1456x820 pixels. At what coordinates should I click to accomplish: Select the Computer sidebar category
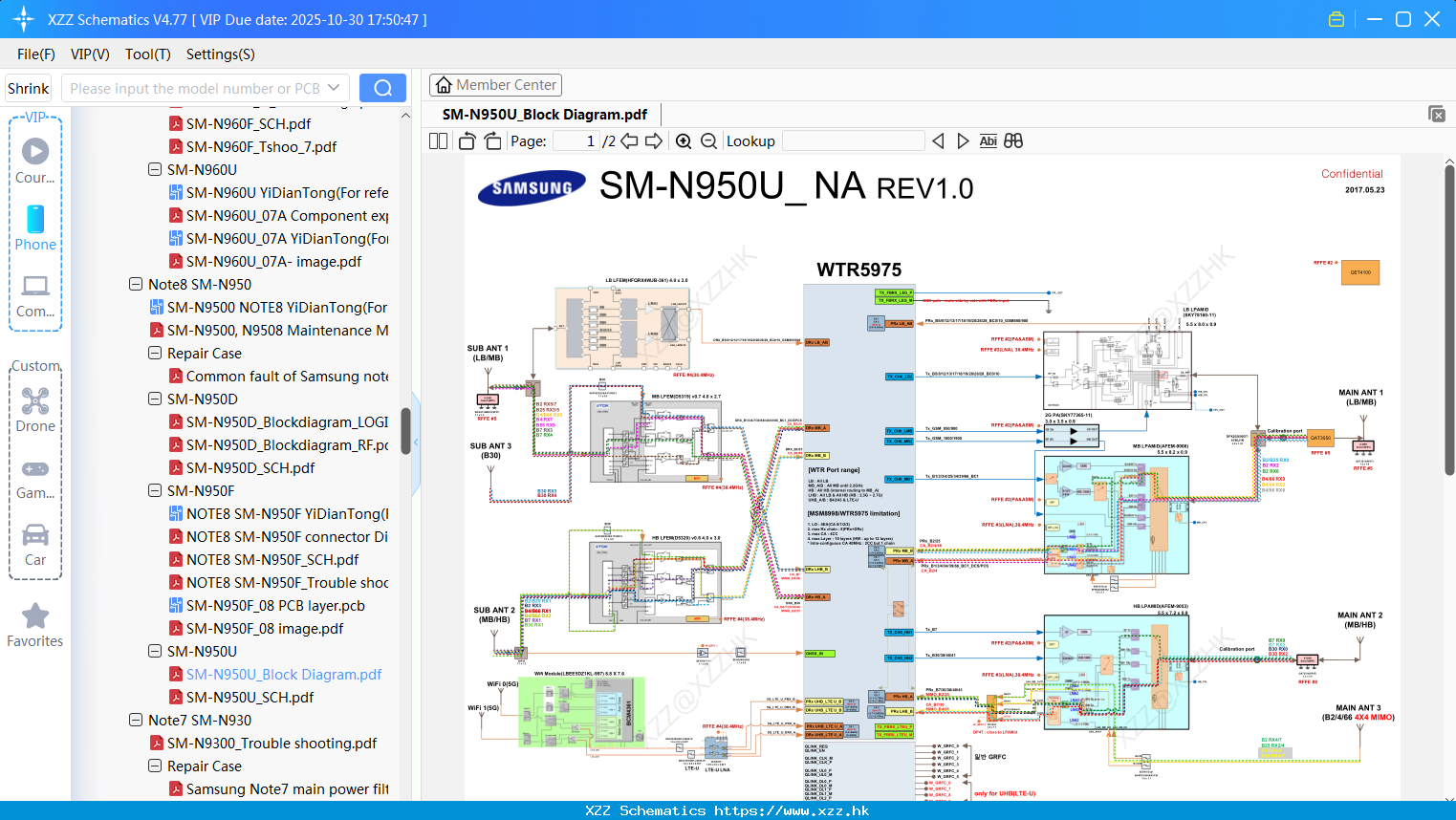pyautogui.click(x=35, y=295)
